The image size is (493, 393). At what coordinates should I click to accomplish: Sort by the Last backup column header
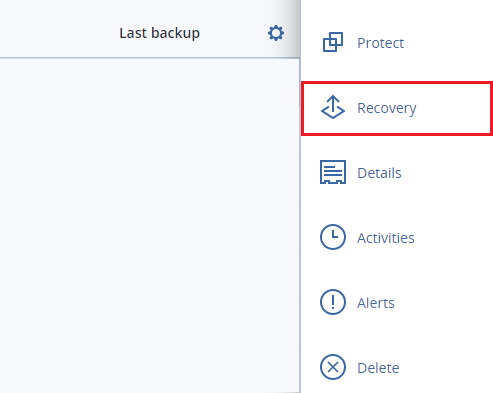[159, 33]
